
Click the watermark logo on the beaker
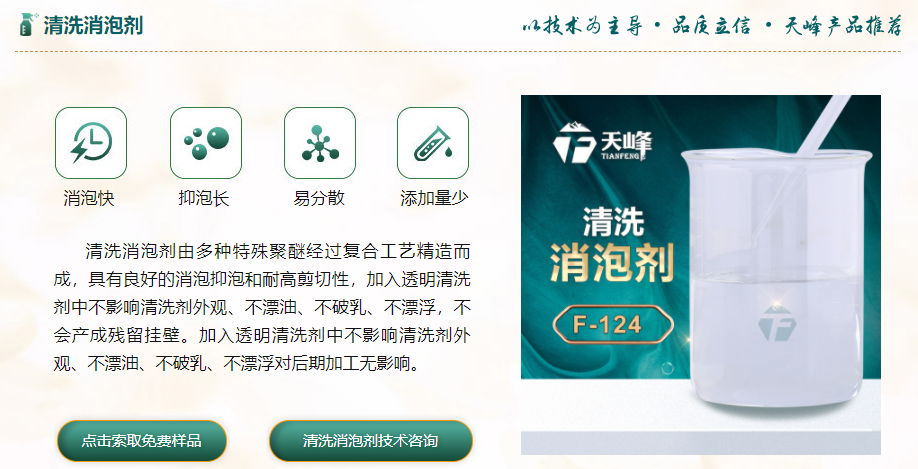pyautogui.click(x=776, y=323)
